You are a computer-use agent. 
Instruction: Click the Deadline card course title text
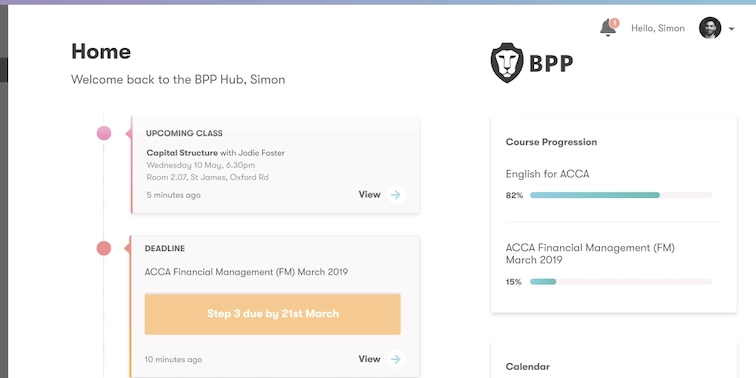point(246,272)
